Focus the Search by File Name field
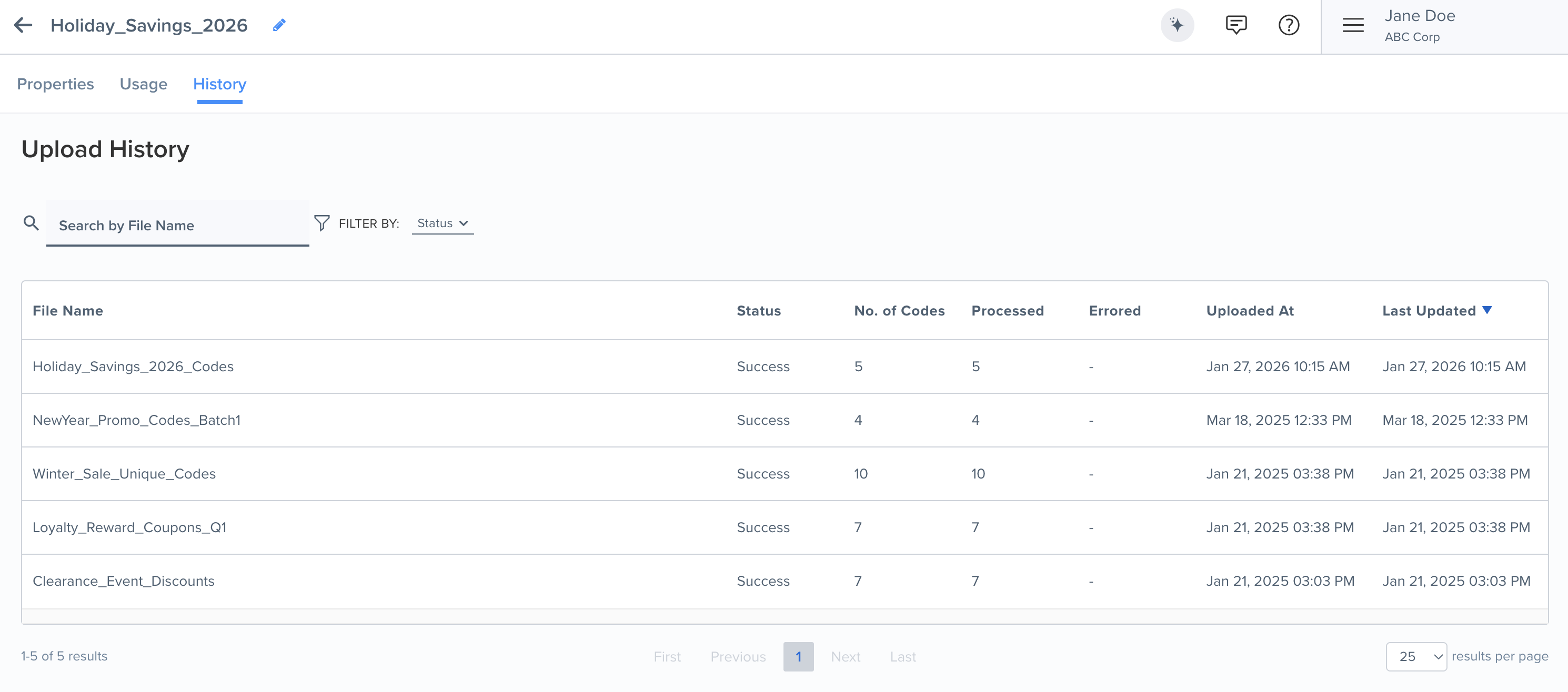Viewport: 1568px width, 692px height. point(178,225)
